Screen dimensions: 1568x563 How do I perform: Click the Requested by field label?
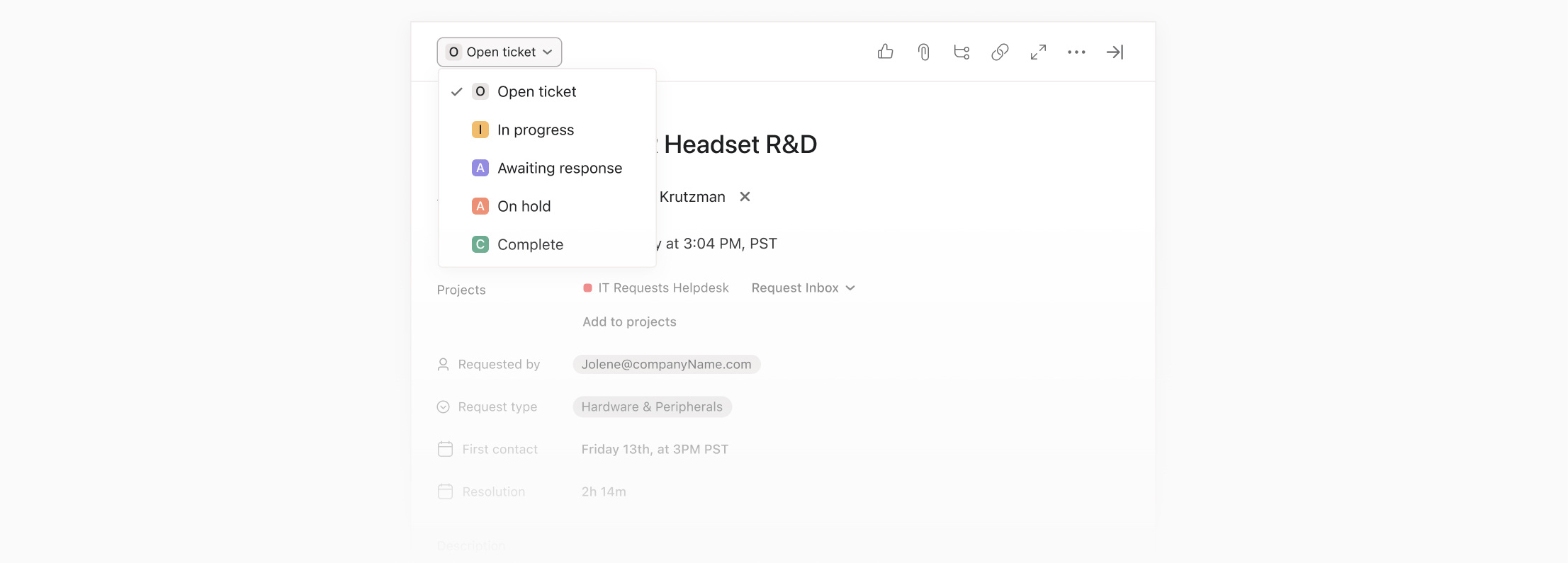[499, 364]
